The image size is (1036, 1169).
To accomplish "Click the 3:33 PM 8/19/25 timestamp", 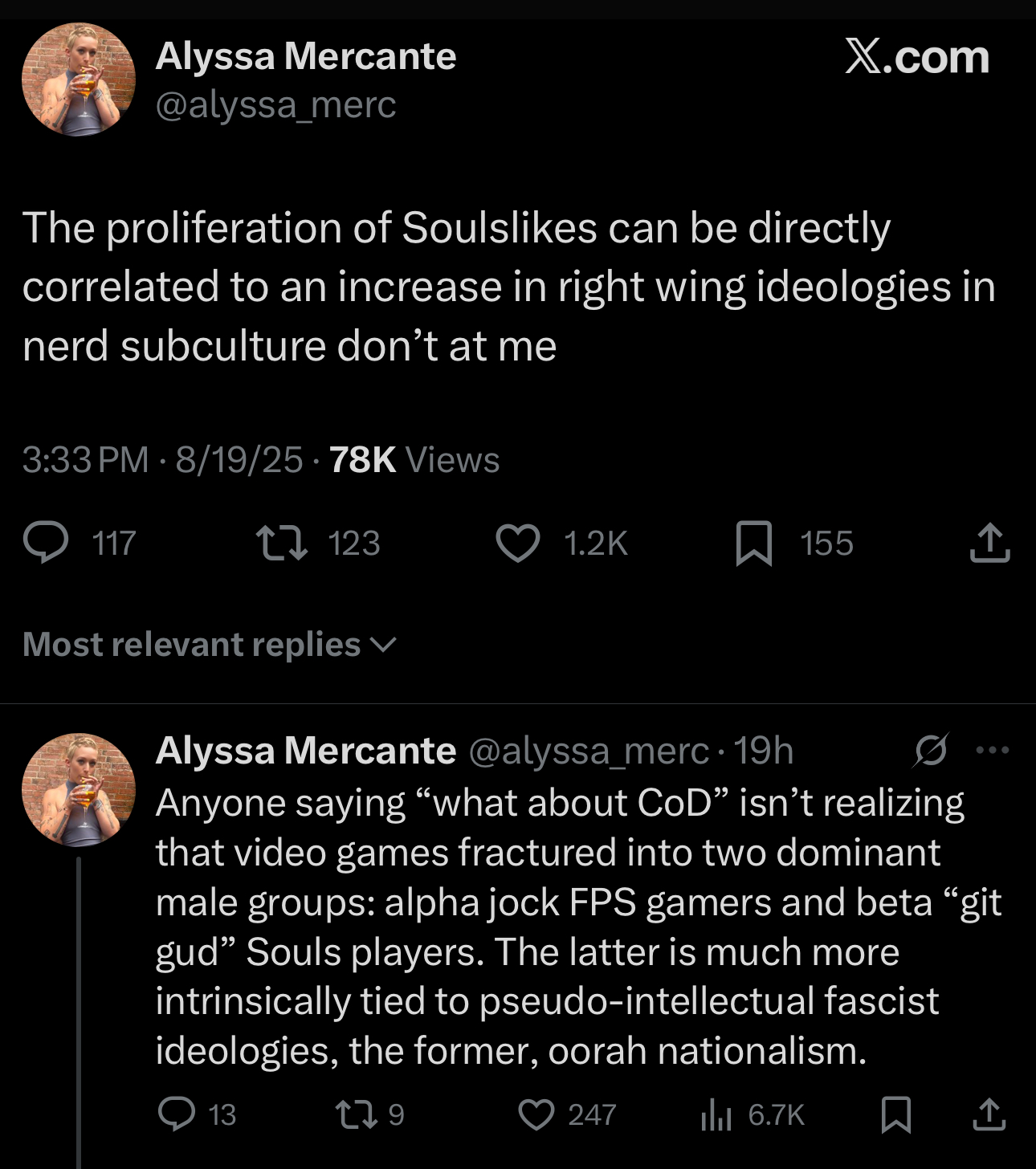I will 162,460.
